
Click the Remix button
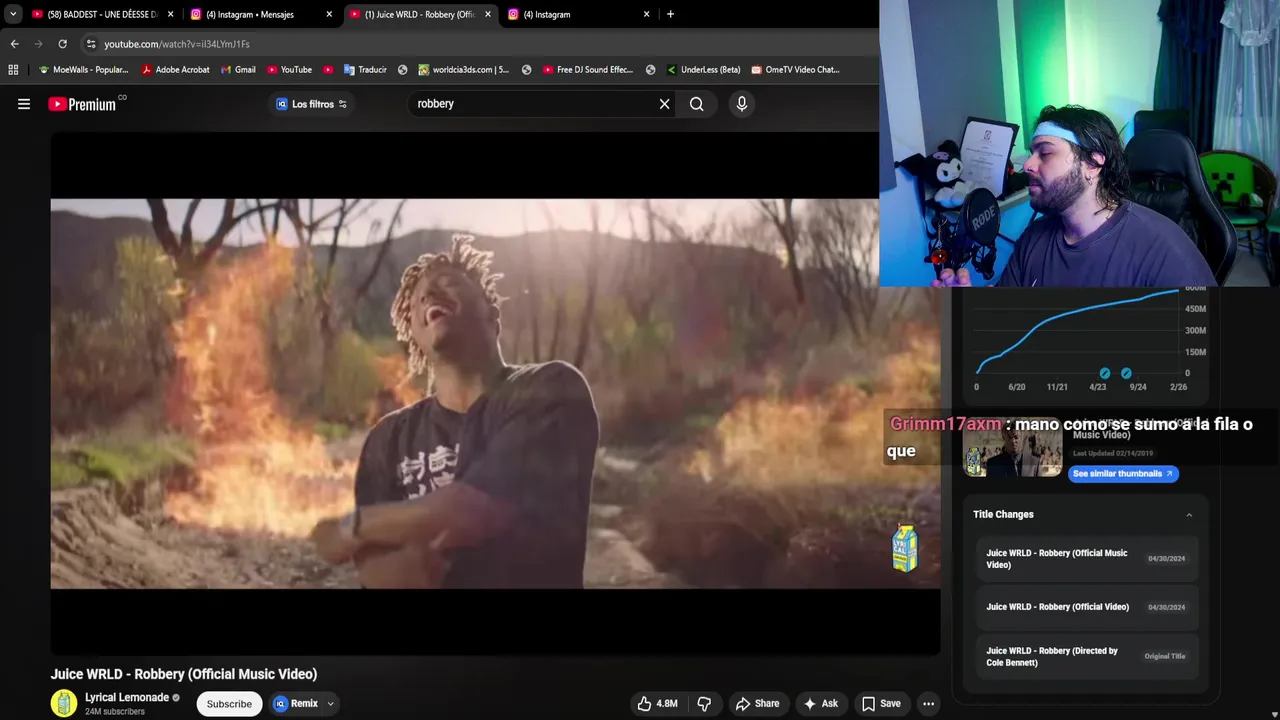297,704
